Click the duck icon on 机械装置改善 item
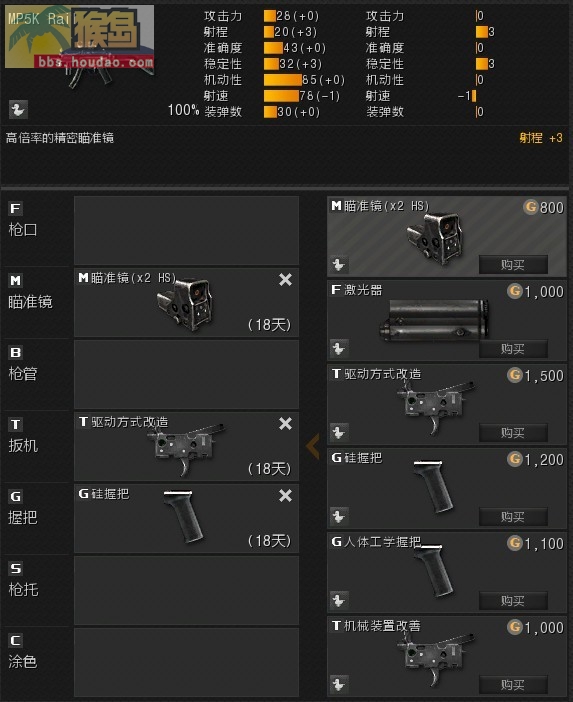Screen dimensions: 573x702 tap(339, 685)
